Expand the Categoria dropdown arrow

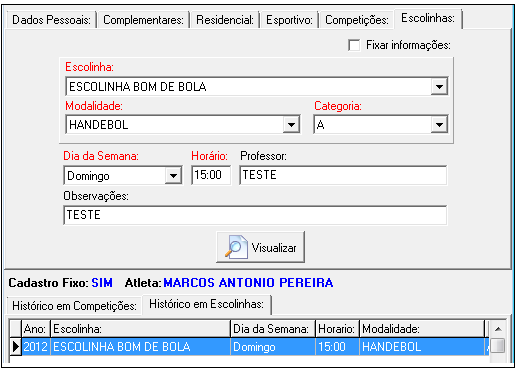[439, 125]
